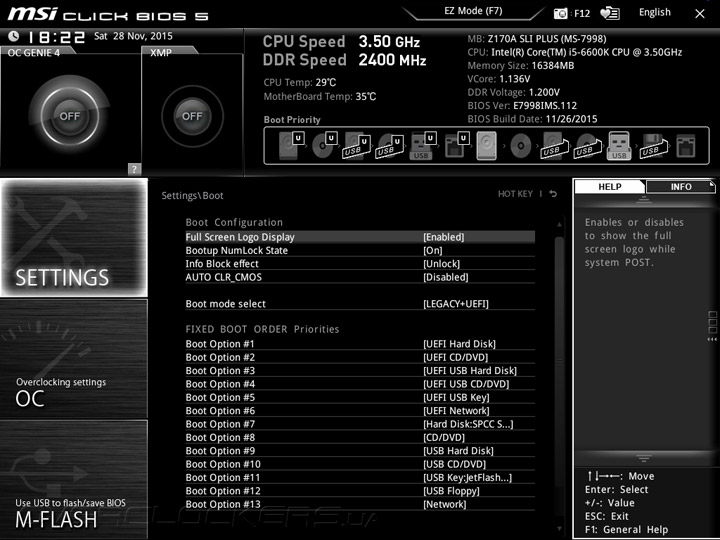
Task: Select the Boot Option #8 row label
Action: click(x=220, y=437)
